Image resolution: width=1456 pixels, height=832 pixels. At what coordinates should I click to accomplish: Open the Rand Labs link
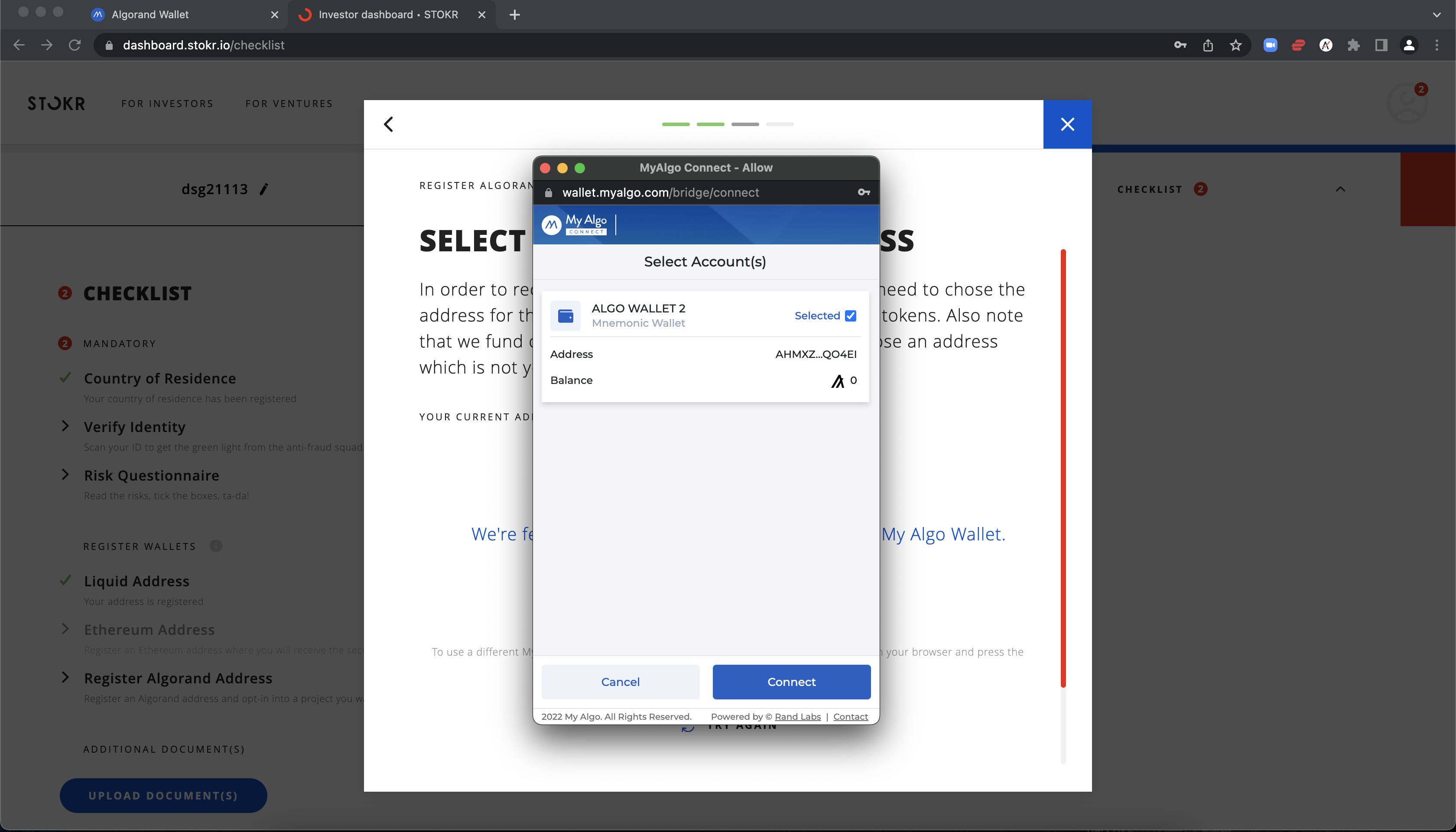pyautogui.click(x=798, y=717)
